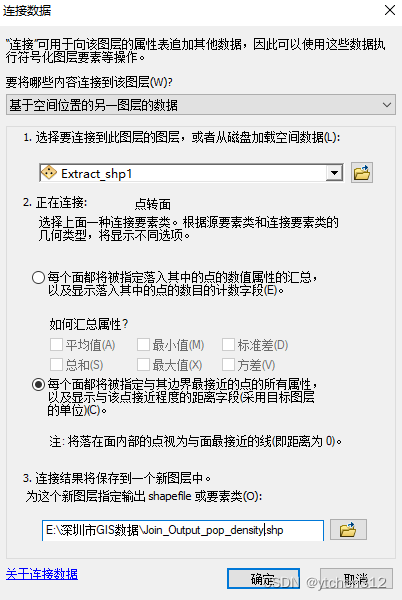
Task: Open folder browse icon beside Extract_shp1 layer
Action: [361, 173]
